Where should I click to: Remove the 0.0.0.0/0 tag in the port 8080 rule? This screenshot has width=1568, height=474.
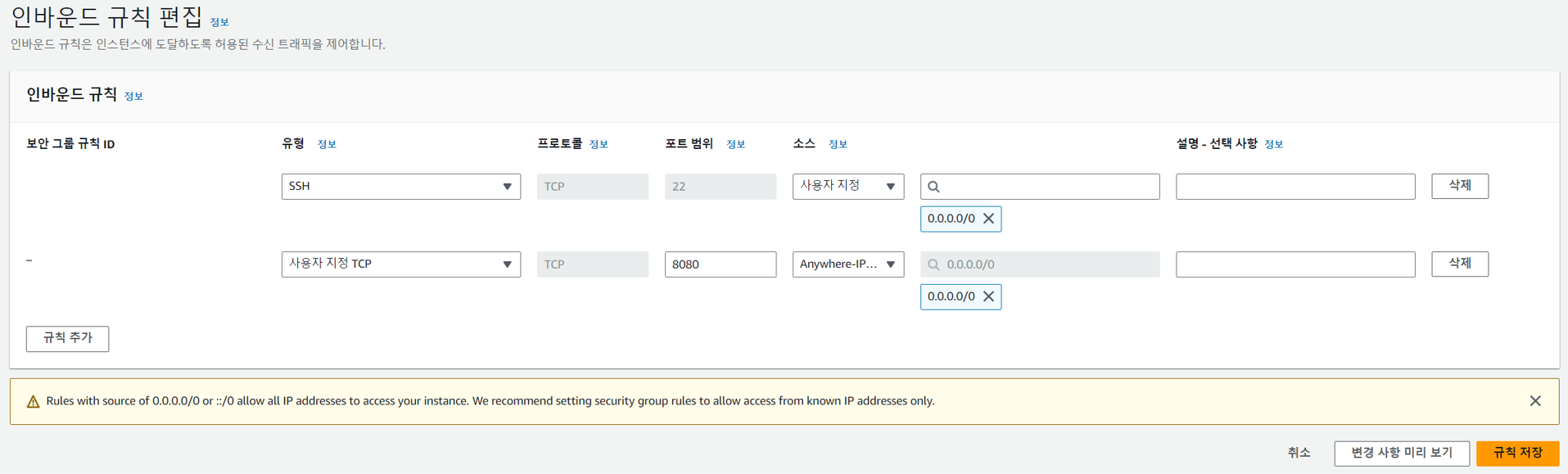click(x=988, y=296)
